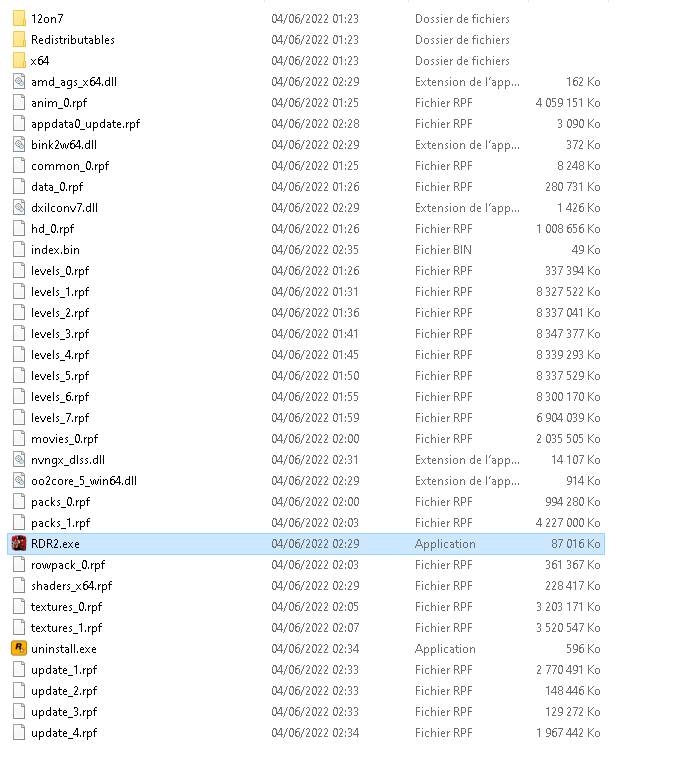Click the Rockstar uninstall.exe icon
This screenshot has height=762, width=685.
pos(19,648)
